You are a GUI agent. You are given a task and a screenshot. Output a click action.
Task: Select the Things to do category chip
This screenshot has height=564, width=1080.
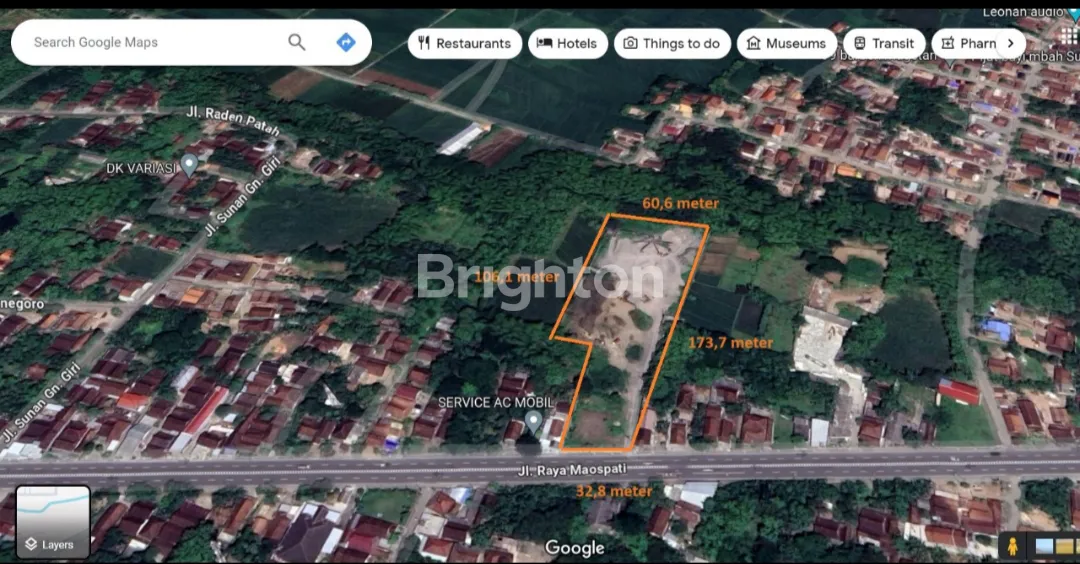(672, 43)
